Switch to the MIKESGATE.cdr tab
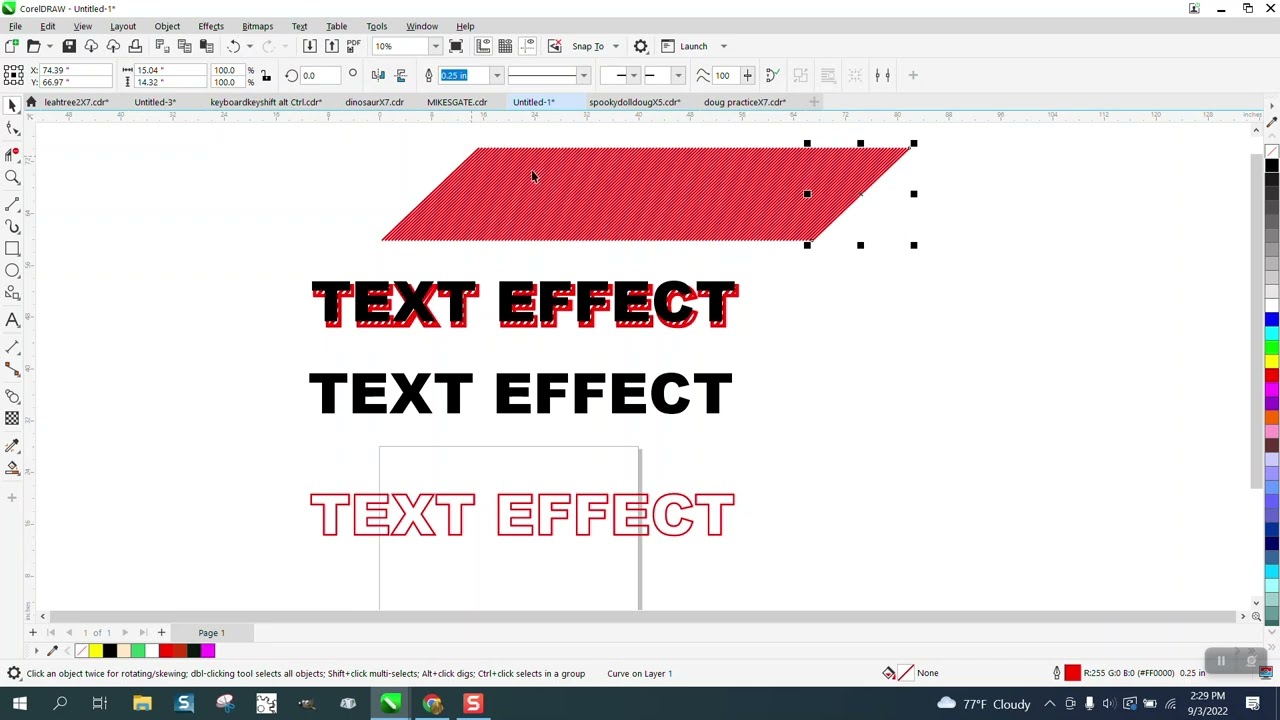 click(457, 102)
